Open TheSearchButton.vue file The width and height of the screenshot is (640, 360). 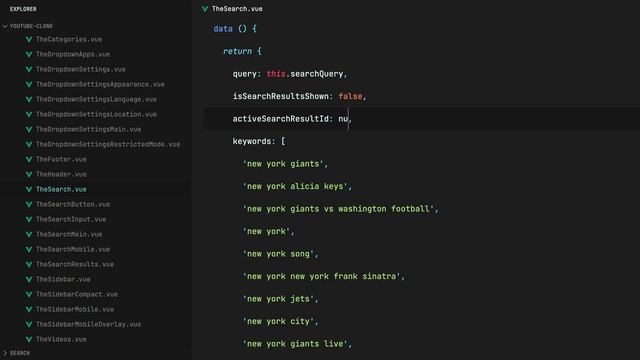click(x=73, y=204)
